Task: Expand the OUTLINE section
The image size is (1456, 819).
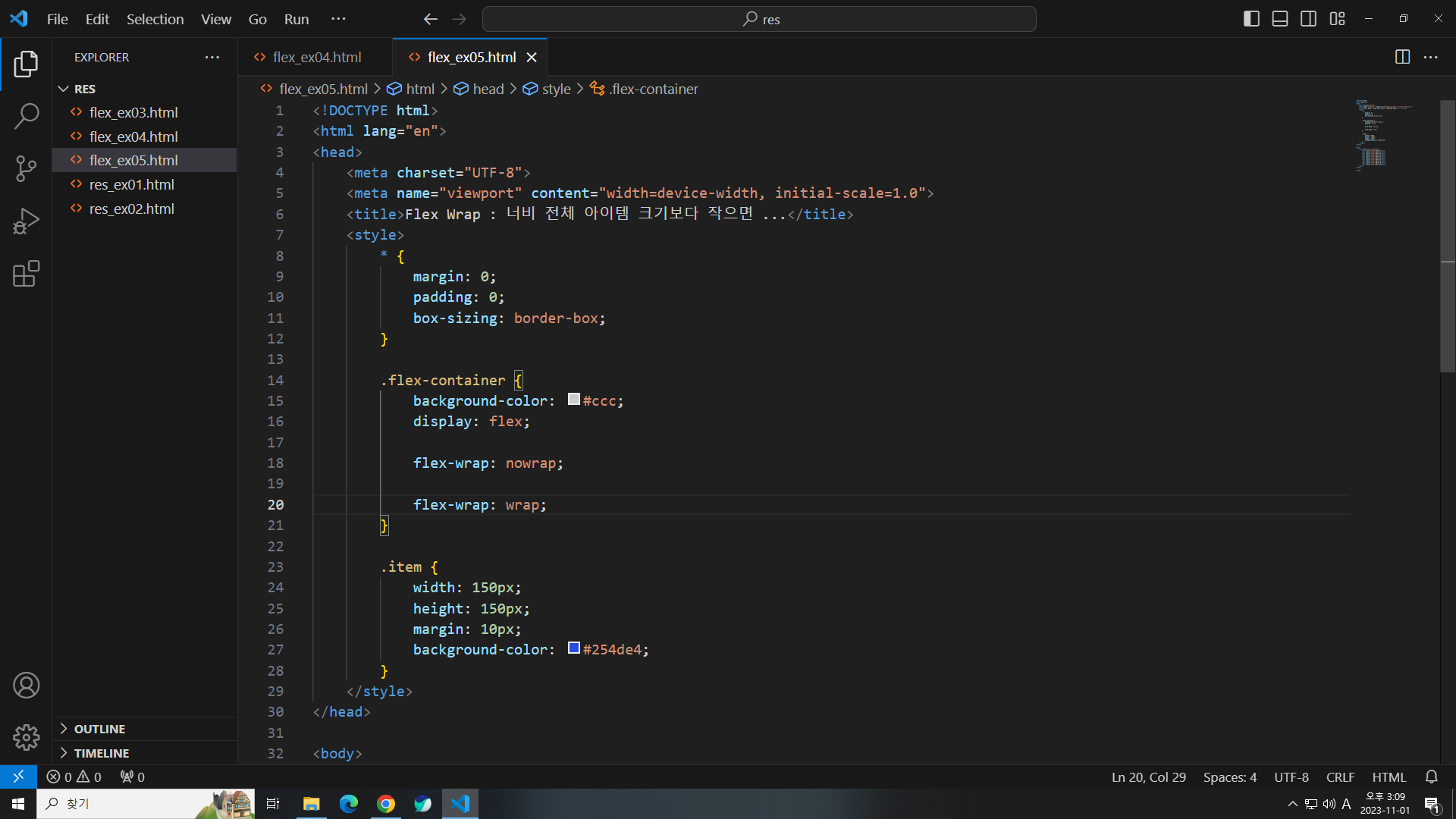Action: tap(99, 729)
